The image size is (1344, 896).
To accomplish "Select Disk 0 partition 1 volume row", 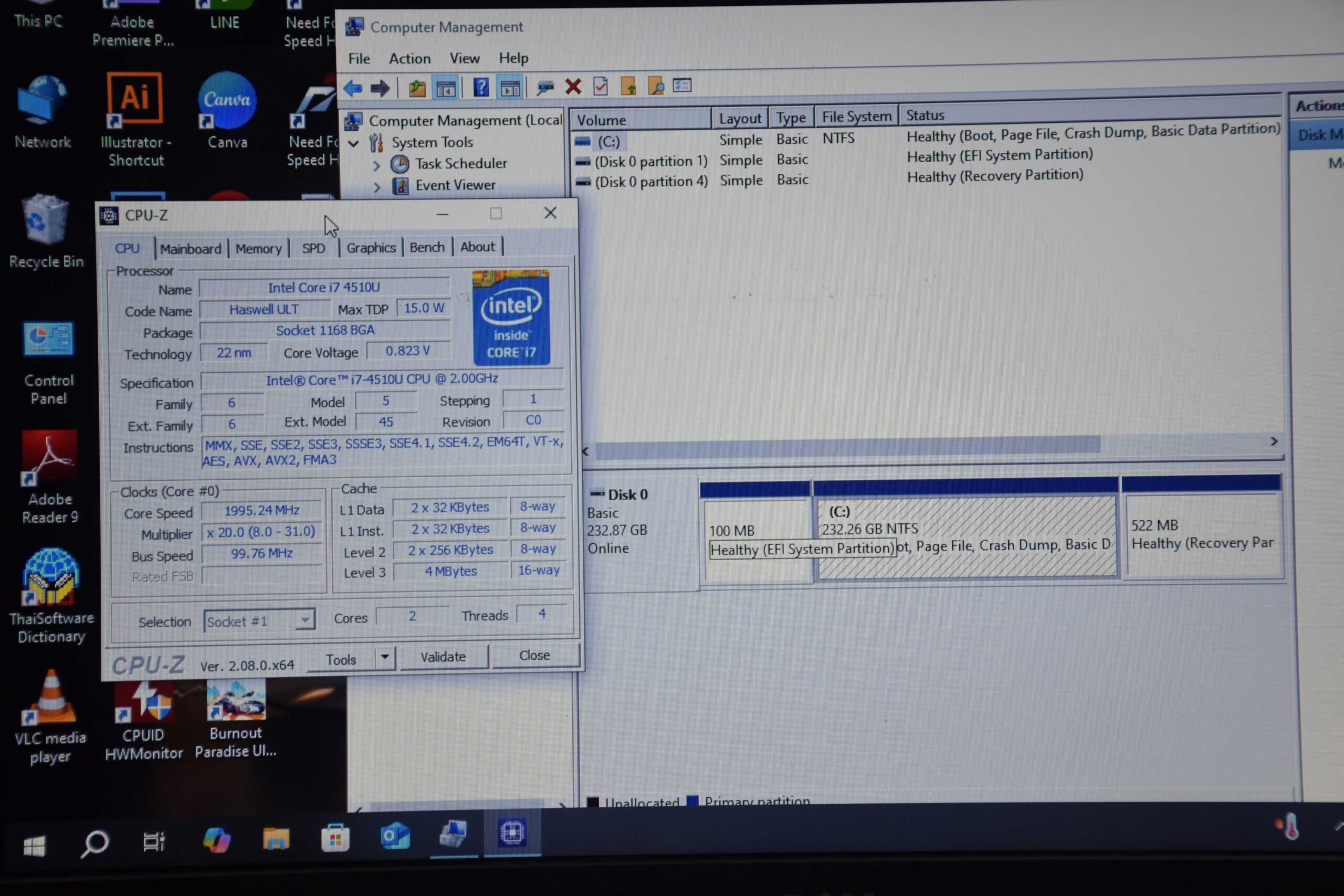I will 833,159.
